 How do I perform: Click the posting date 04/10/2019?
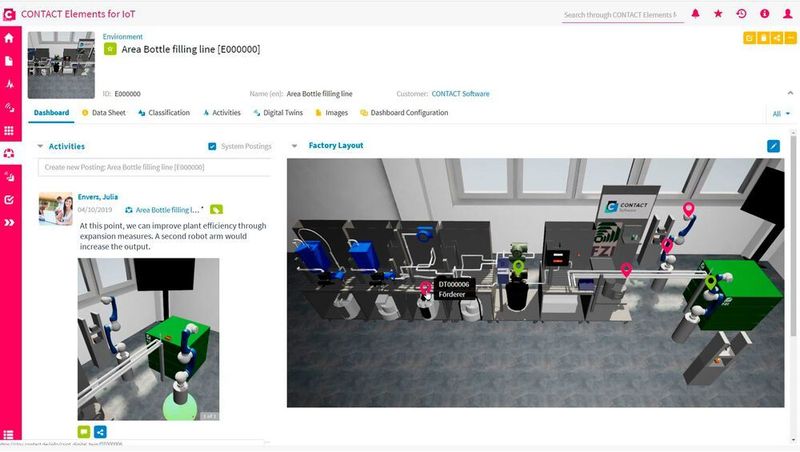(95, 210)
